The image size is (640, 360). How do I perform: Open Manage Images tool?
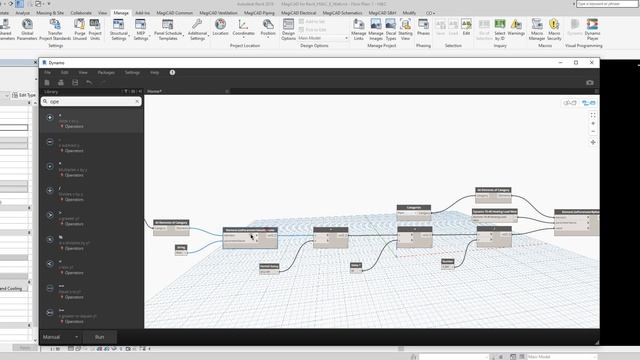[376, 29]
